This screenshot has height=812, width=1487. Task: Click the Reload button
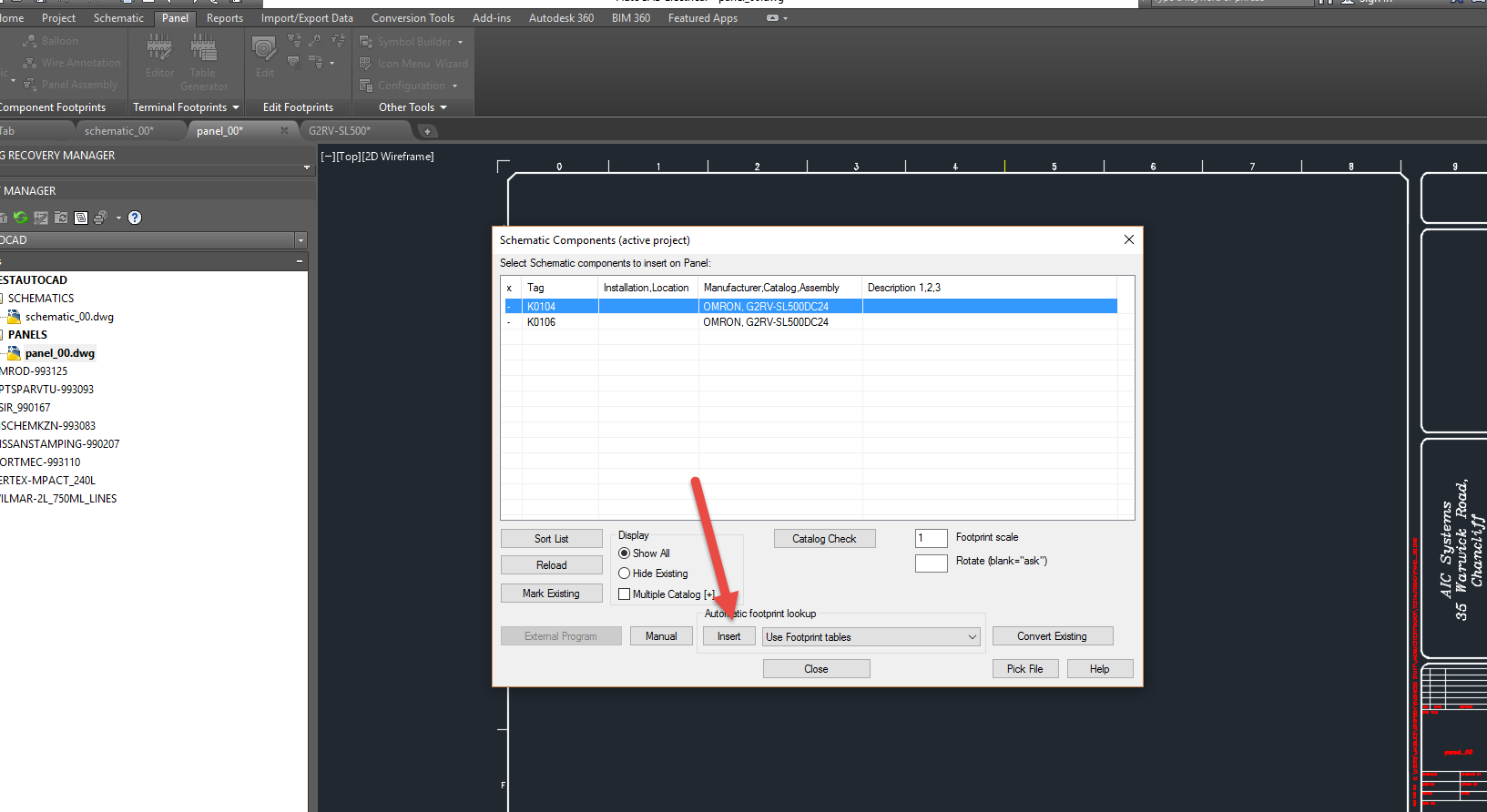click(x=551, y=565)
